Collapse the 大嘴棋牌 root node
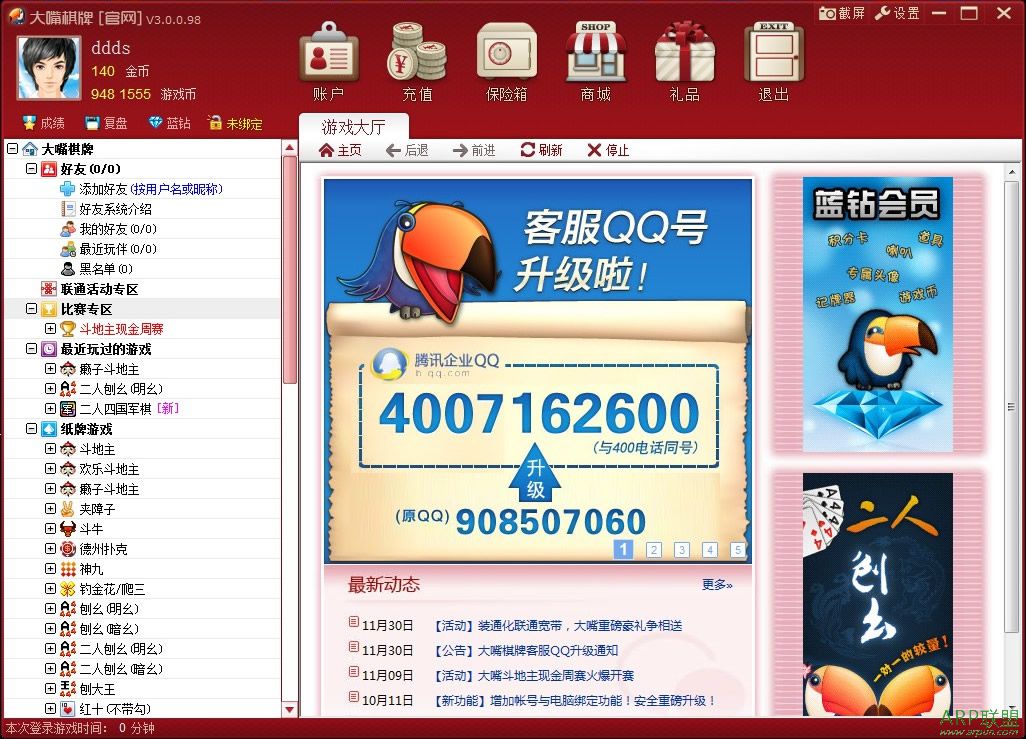This screenshot has width=1026, height=739. [12, 149]
